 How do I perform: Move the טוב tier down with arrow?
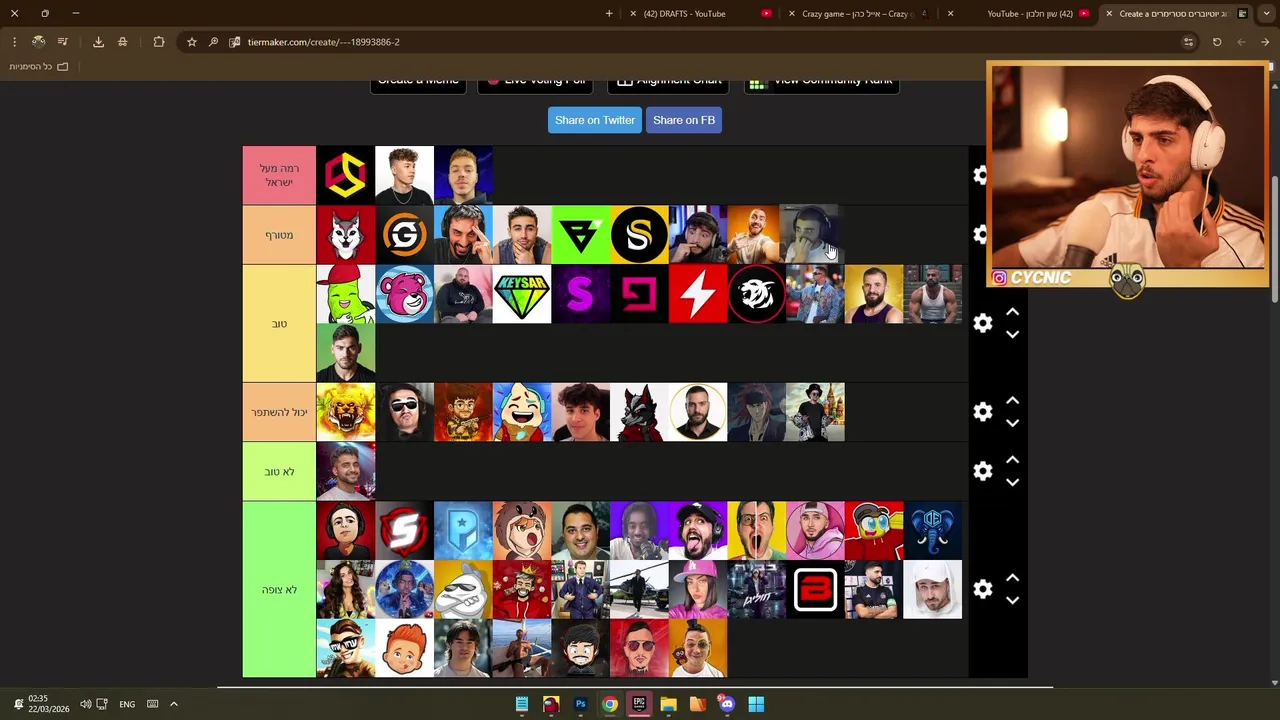click(1012, 335)
